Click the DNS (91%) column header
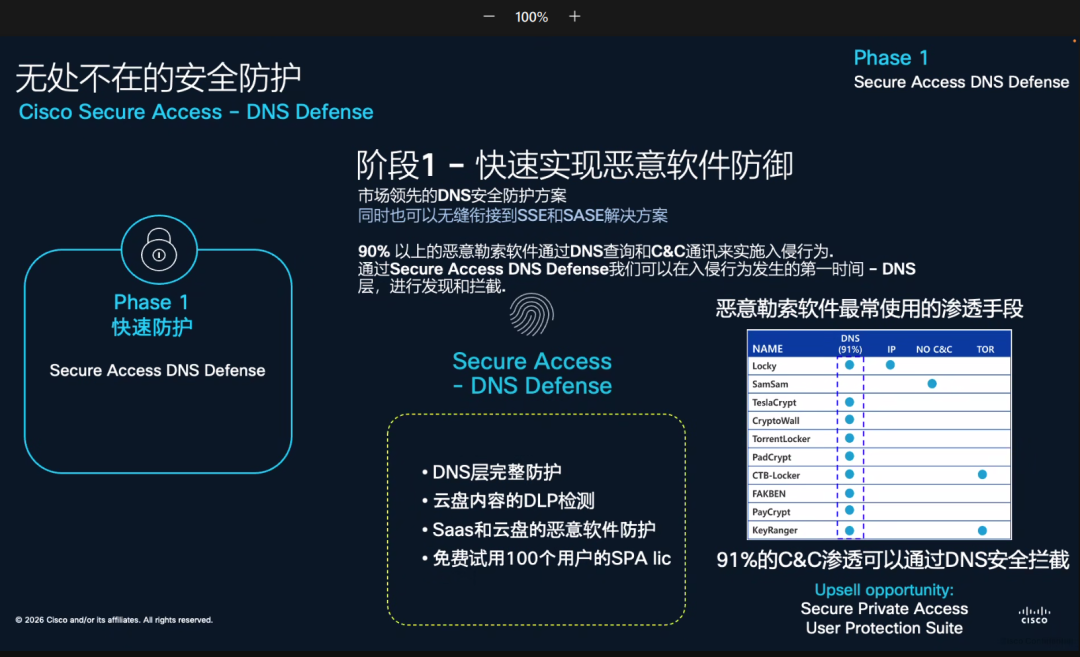Image resolution: width=1080 pixels, height=657 pixels. pos(850,344)
